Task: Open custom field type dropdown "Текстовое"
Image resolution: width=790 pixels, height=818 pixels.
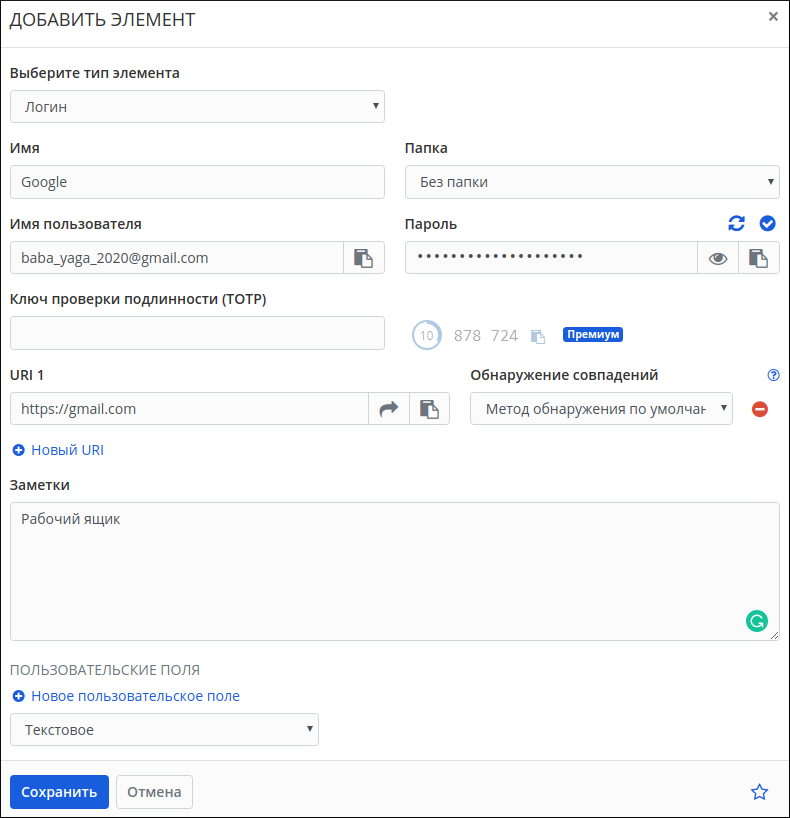Action: (164, 730)
